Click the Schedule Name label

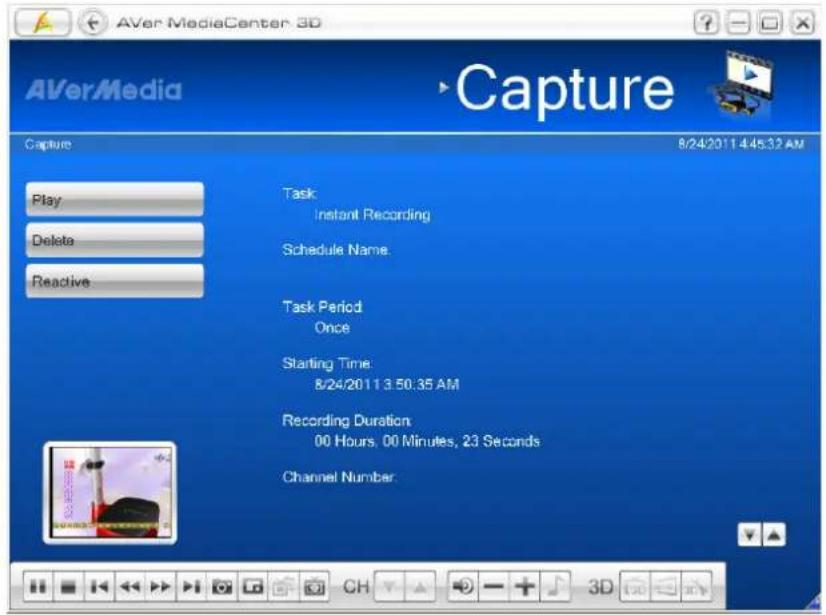click(x=336, y=249)
